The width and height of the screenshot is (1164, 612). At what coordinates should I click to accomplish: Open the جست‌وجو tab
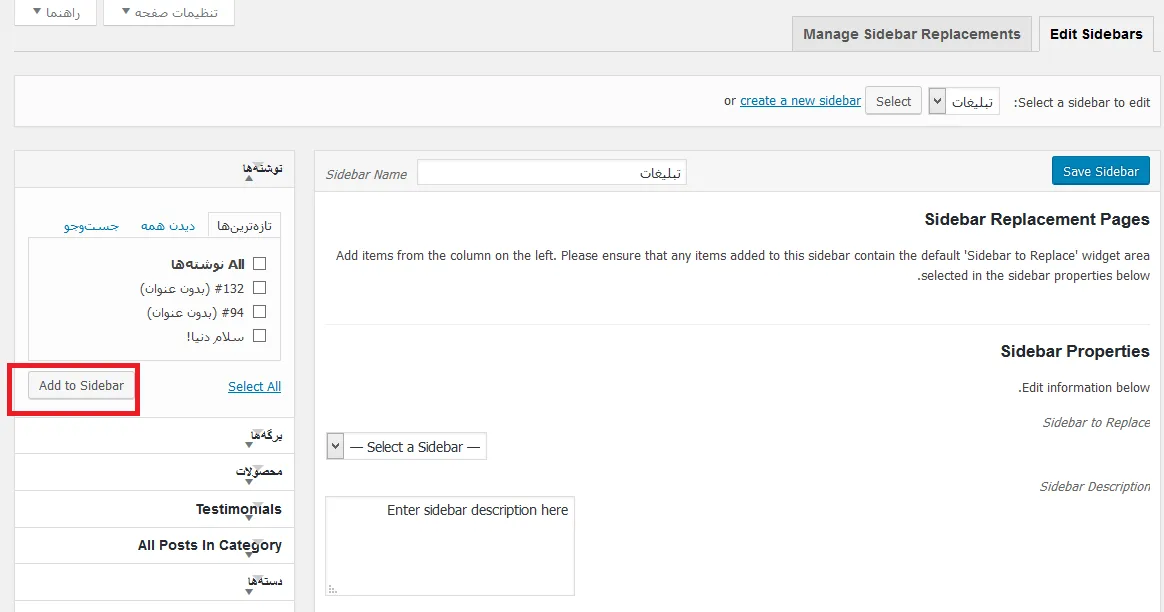[x=91, y=226]
